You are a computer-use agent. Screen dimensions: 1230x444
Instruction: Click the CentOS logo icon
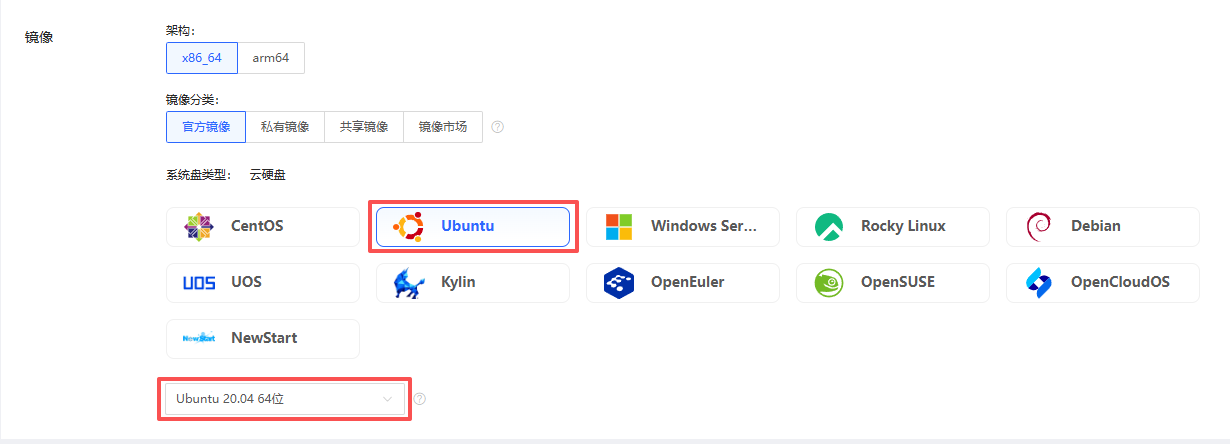pyautogui.click(x=199, y=227)
